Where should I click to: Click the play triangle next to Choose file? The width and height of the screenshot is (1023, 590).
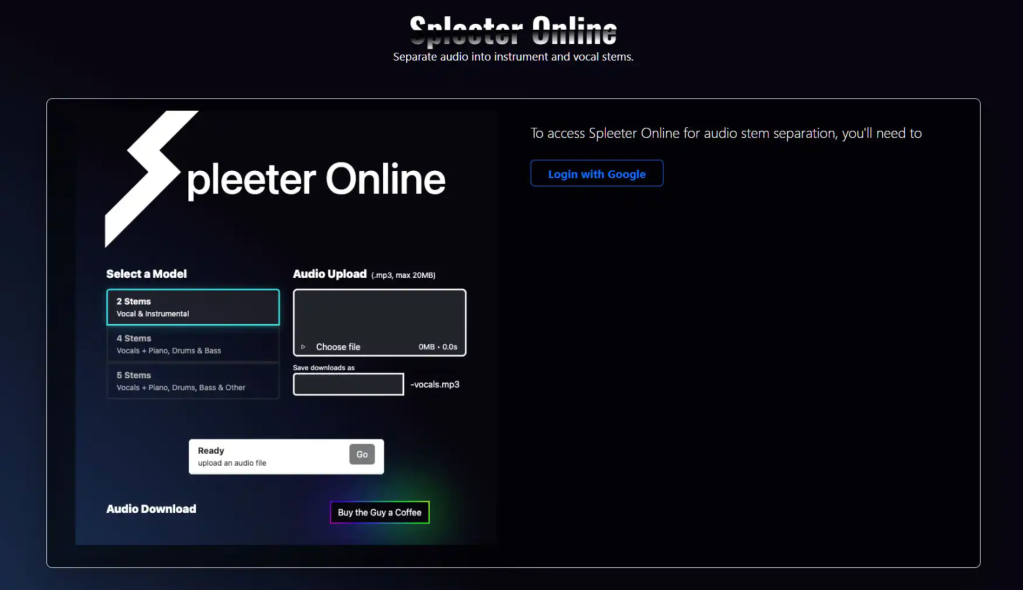(303, 347)
